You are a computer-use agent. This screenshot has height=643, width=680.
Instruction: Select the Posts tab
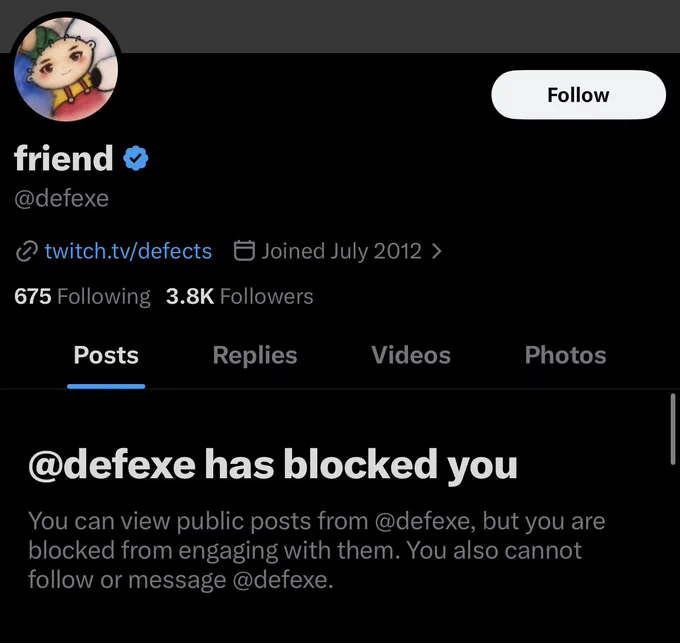[x=106, y=355]
